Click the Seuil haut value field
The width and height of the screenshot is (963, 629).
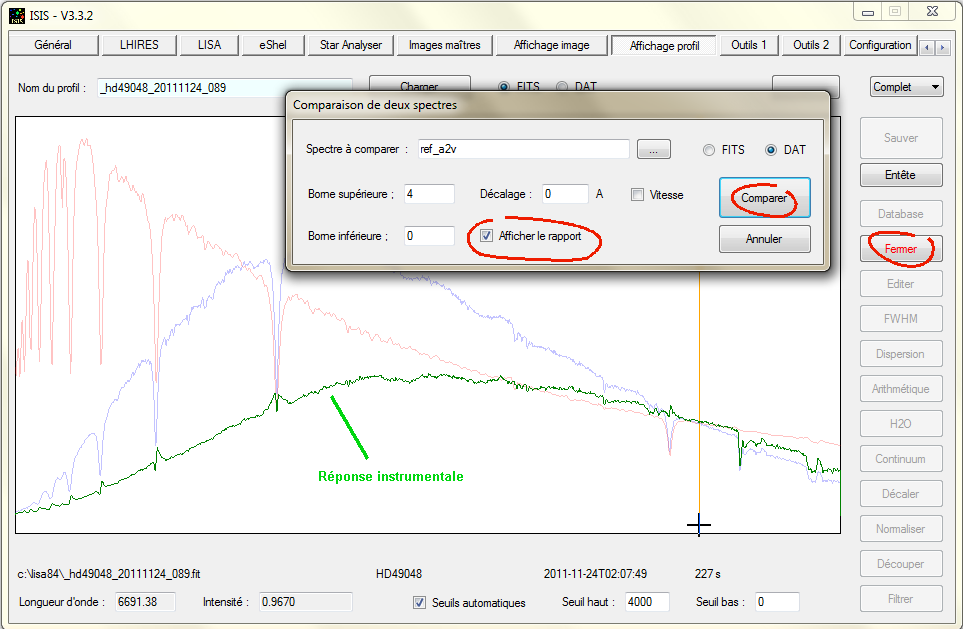(x=654, y=602)
